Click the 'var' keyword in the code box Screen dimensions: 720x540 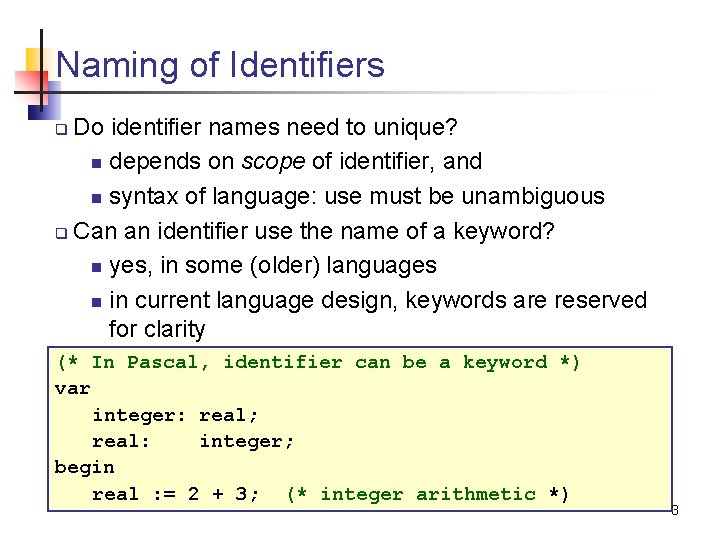point(72,389)
